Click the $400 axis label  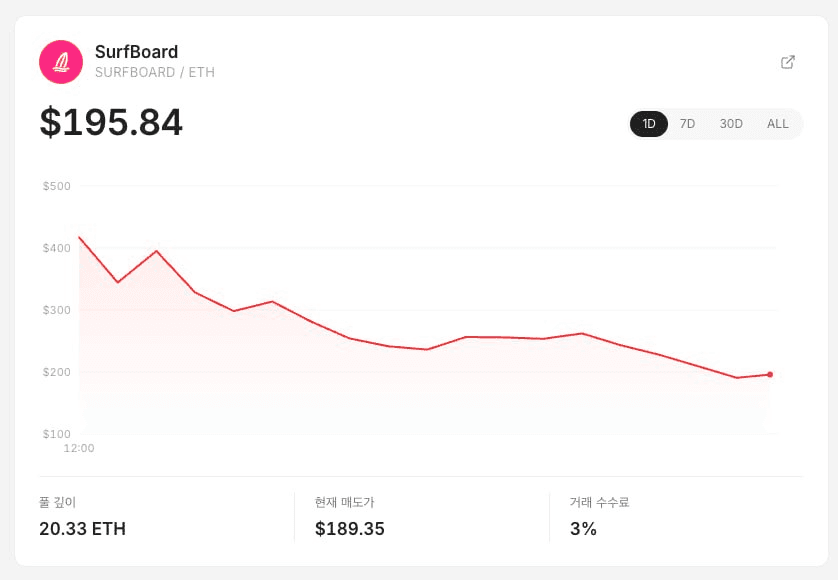pyautogui.click(x=57, y=248)
